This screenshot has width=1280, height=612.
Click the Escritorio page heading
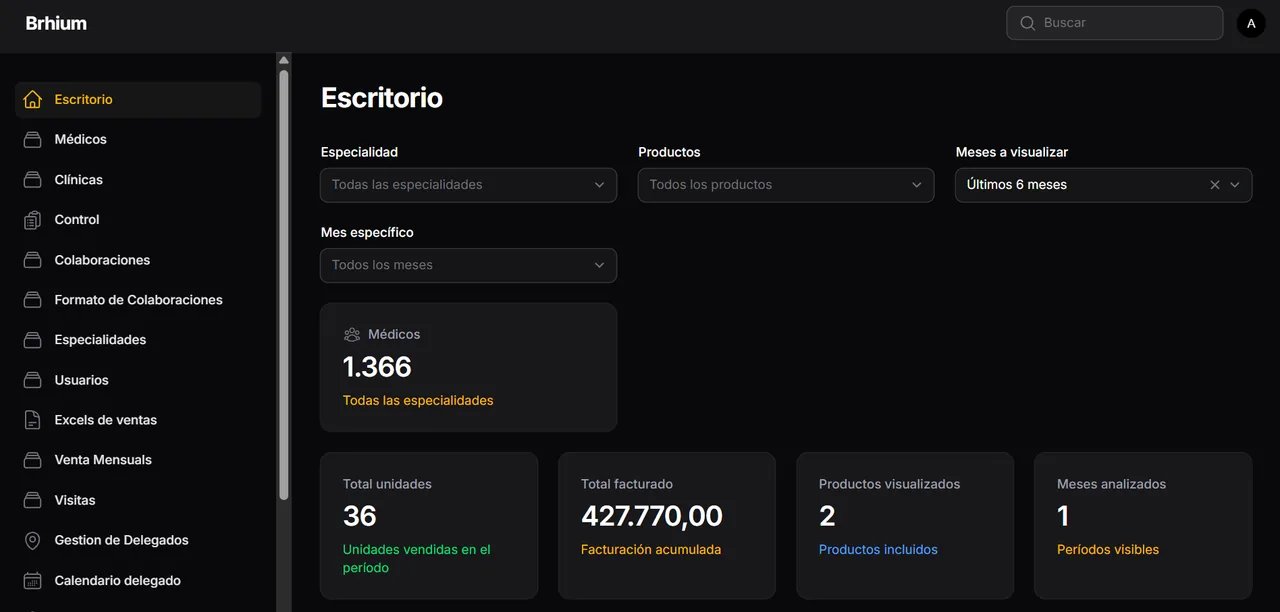382,98
